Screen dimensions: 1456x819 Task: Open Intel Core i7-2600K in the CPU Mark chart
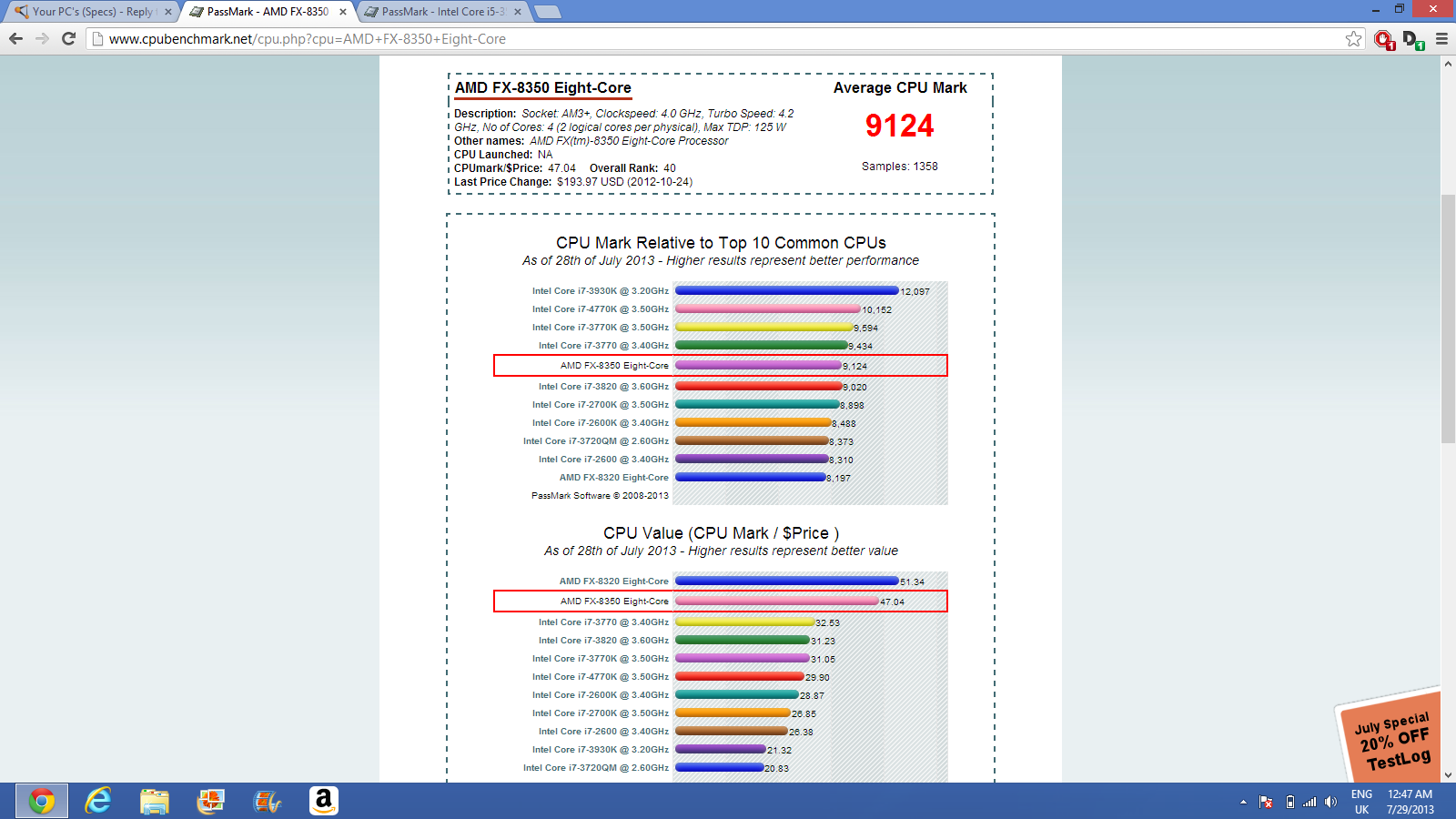pyautogui.click(x=601, y=423)
